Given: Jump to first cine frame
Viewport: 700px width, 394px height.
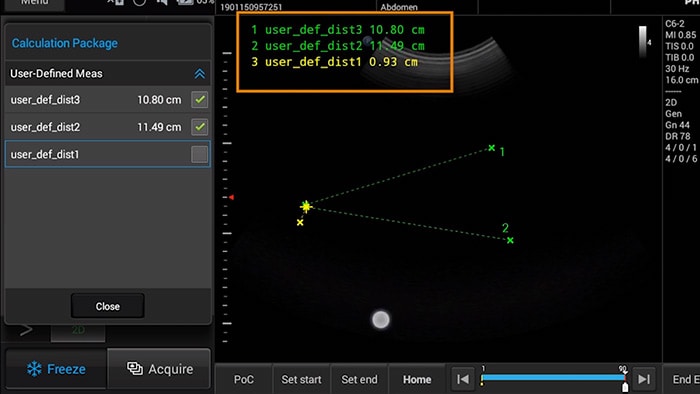Looking at the screenshot, I should (463, 379).
